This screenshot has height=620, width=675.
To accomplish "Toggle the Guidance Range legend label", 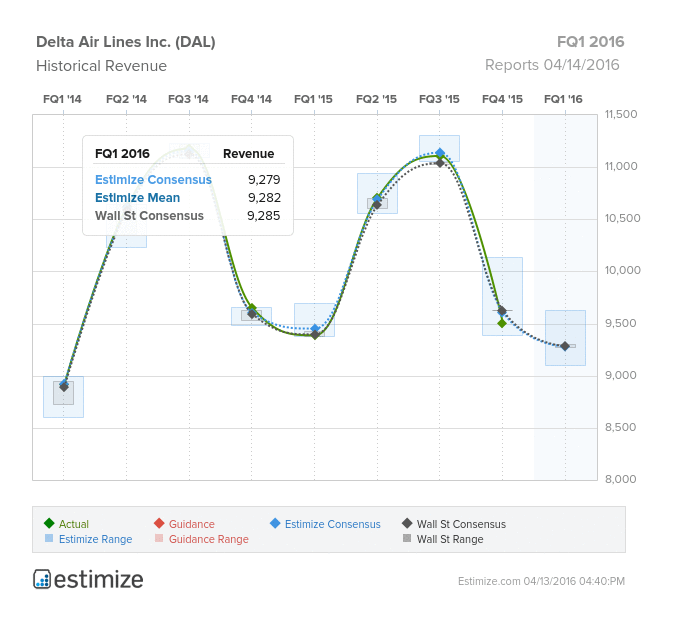I will coord(209,539).
